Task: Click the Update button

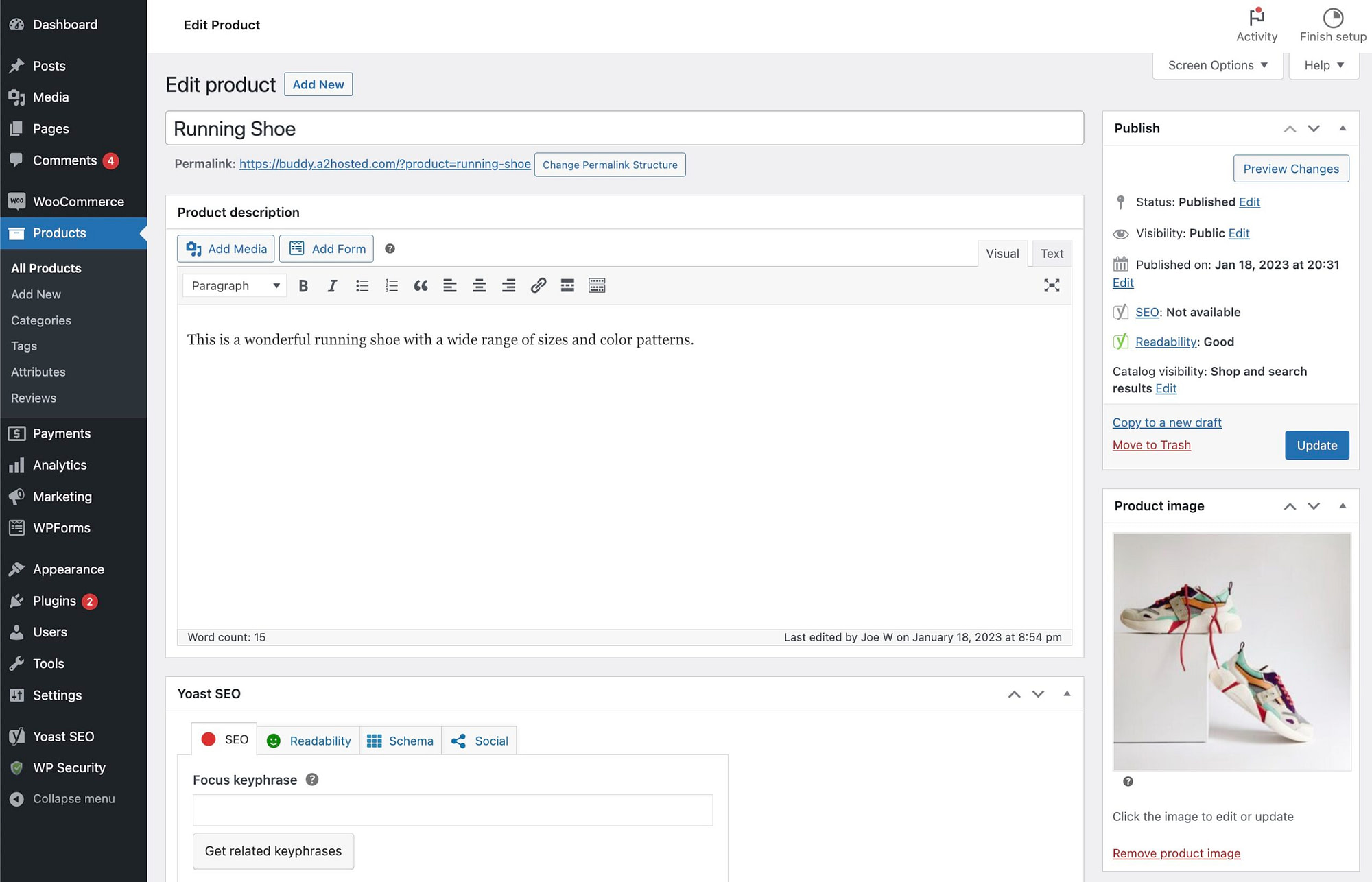Action: point(1317,444)
